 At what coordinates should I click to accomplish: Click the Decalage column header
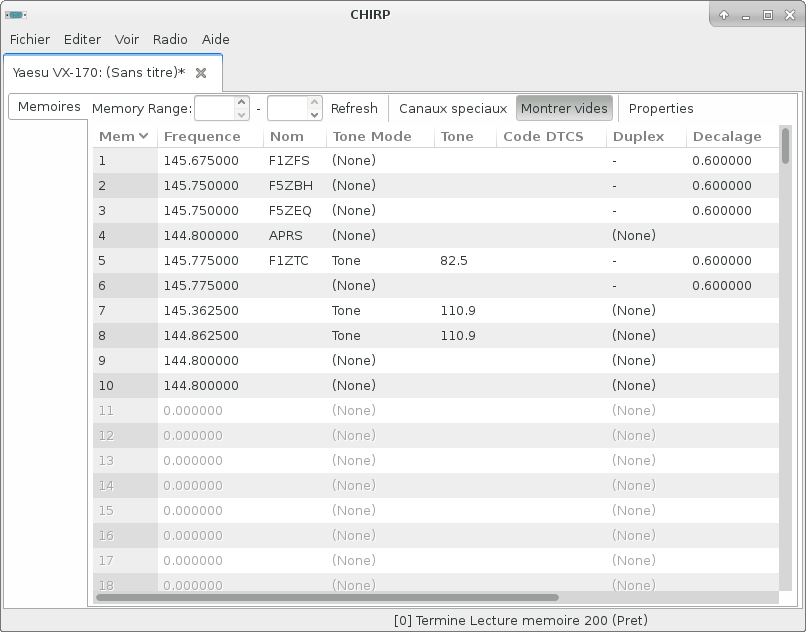[x=732, y=136]
